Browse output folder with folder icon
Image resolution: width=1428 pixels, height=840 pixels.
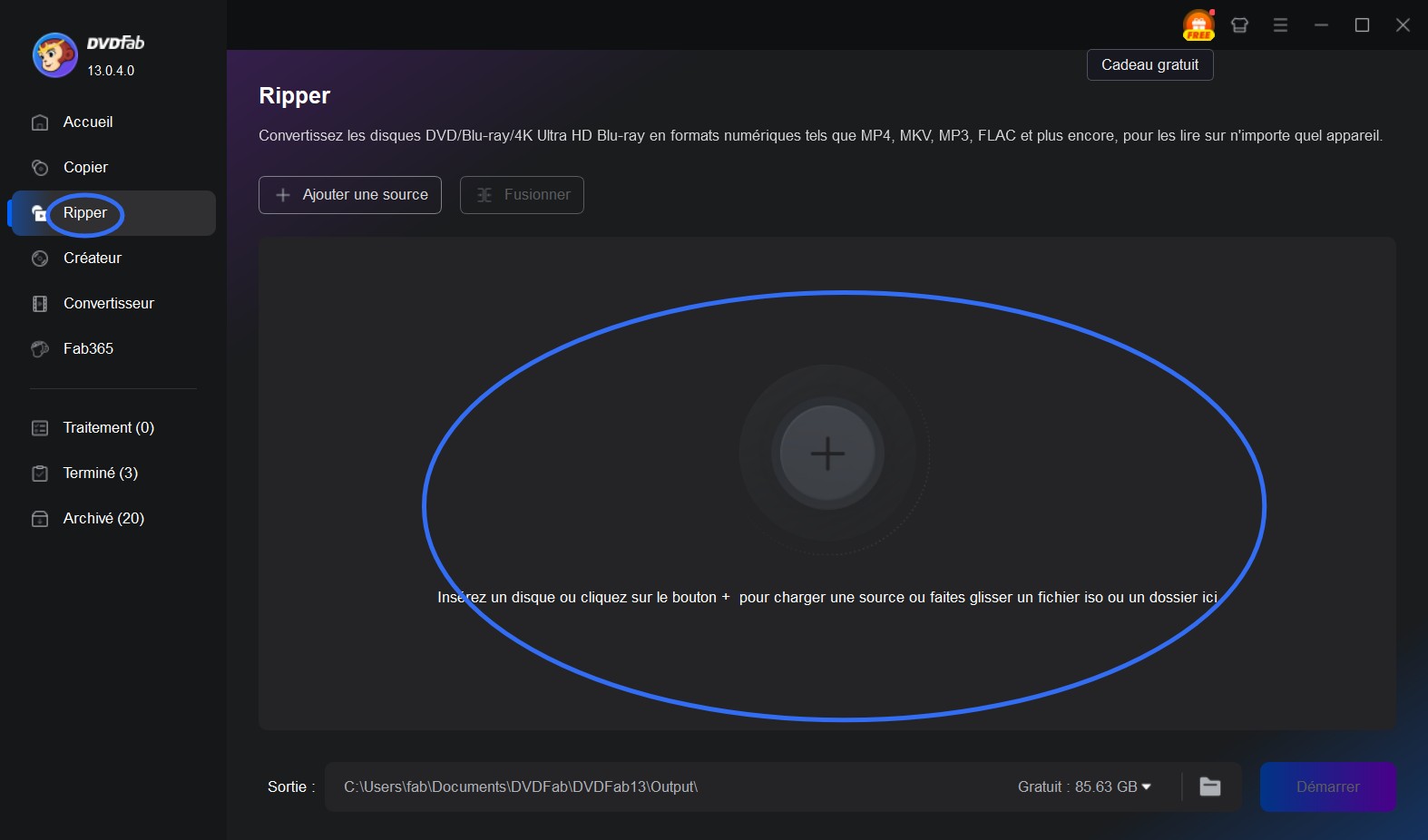click(x=1210, y=787)
